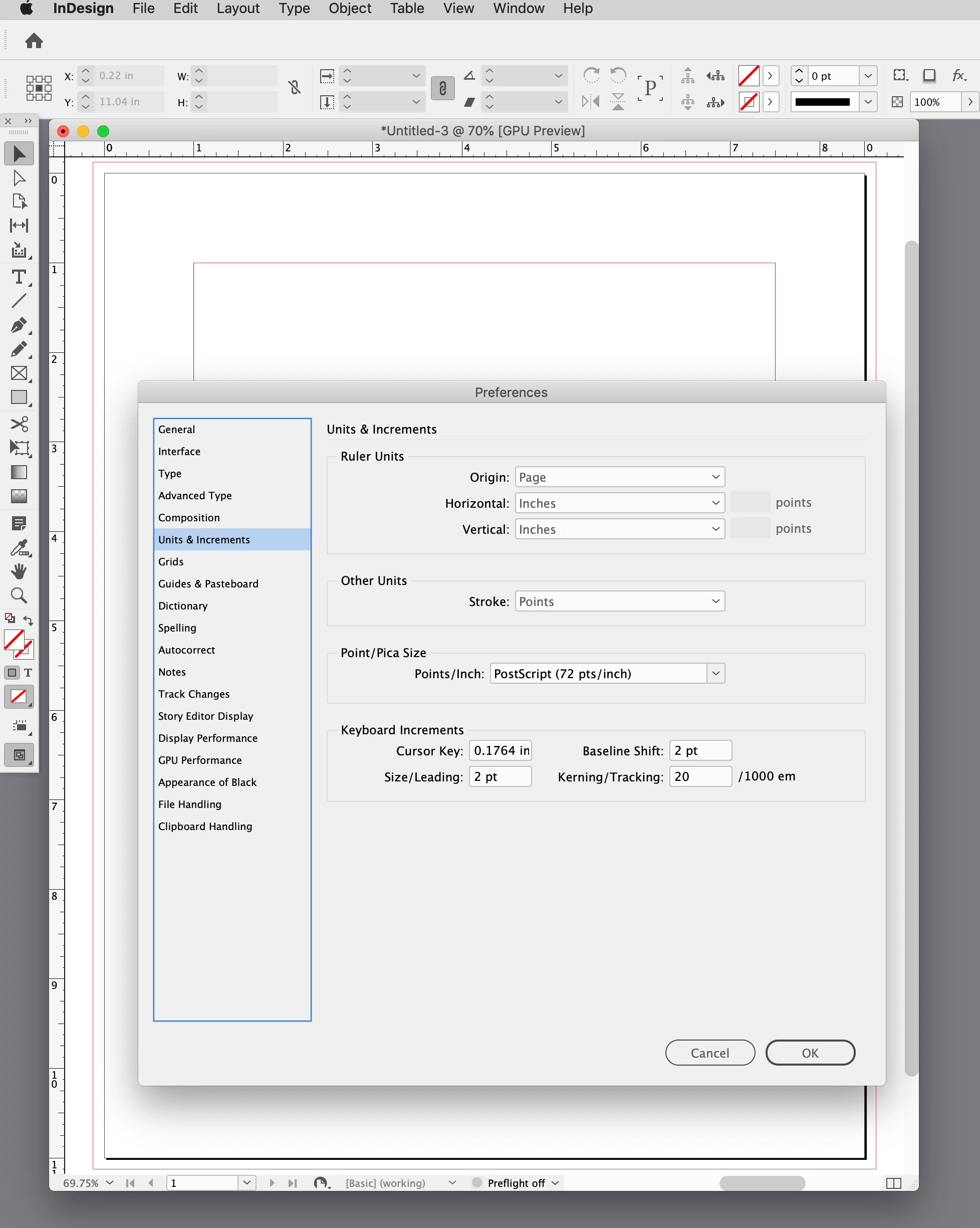This screenshot has width=980, height=1228.
Task: Select Guides & Pasteboard preferences category
Action: [208, 584]
